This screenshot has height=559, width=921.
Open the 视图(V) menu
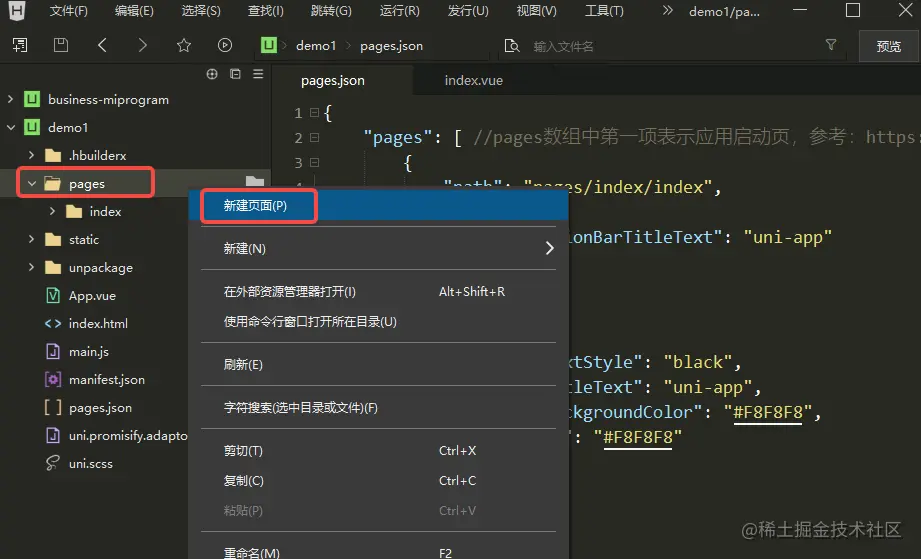pyautogui.click(x=536, y=11)
